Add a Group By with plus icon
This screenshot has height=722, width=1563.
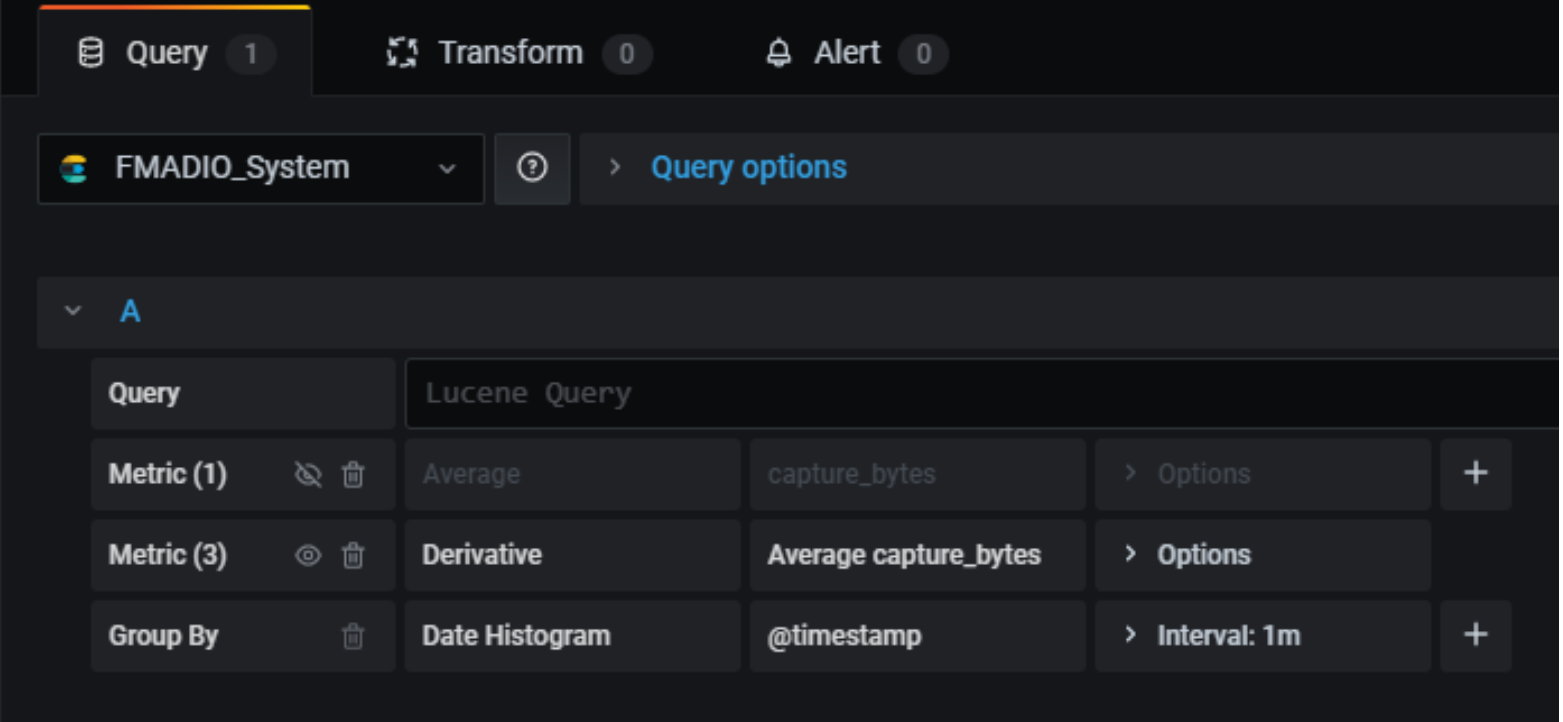(x=1475, y=635)
